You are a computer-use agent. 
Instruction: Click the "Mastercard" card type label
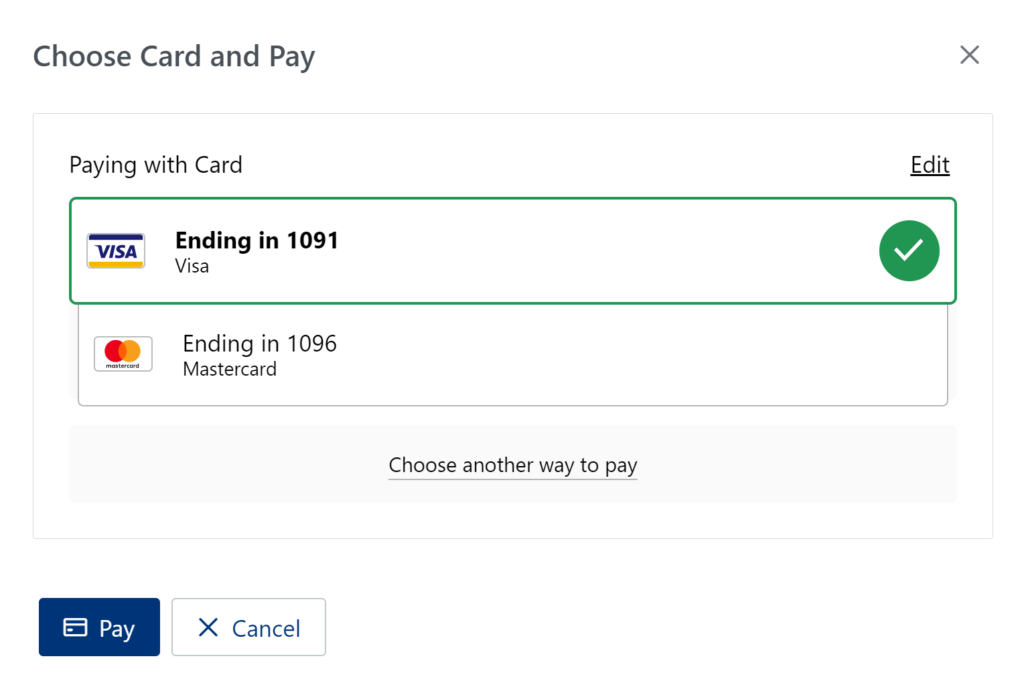[229, 369]
